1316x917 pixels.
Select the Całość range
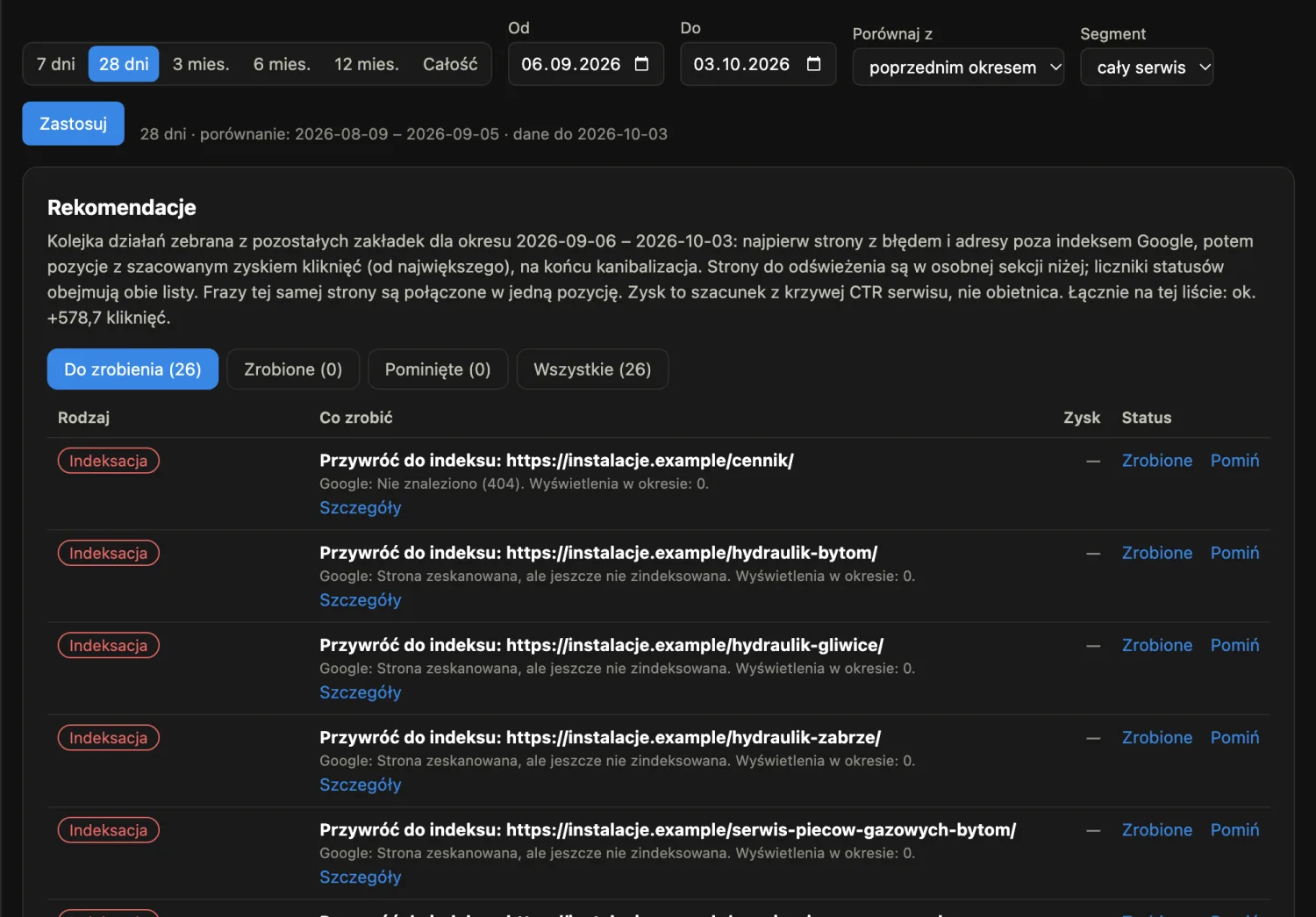tap(450, 64)
